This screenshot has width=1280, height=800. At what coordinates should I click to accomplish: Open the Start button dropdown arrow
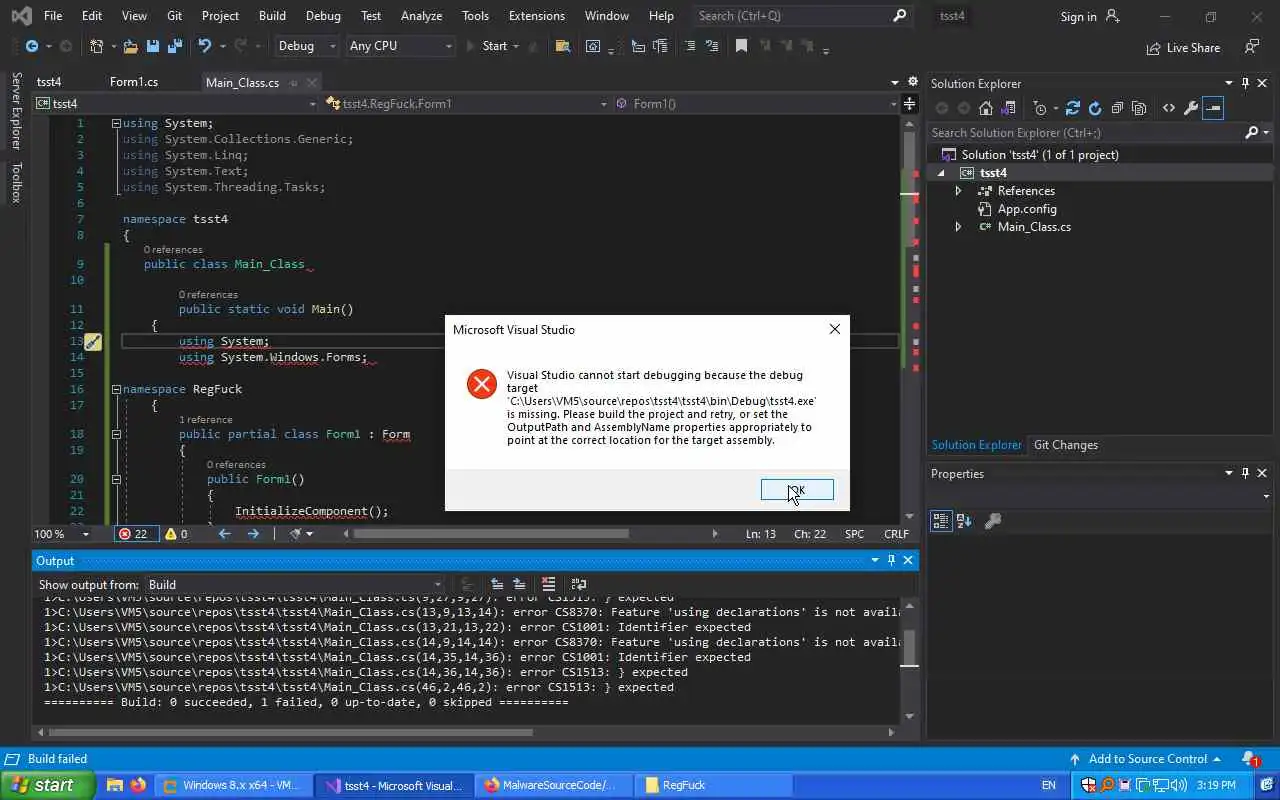point(516,46)
